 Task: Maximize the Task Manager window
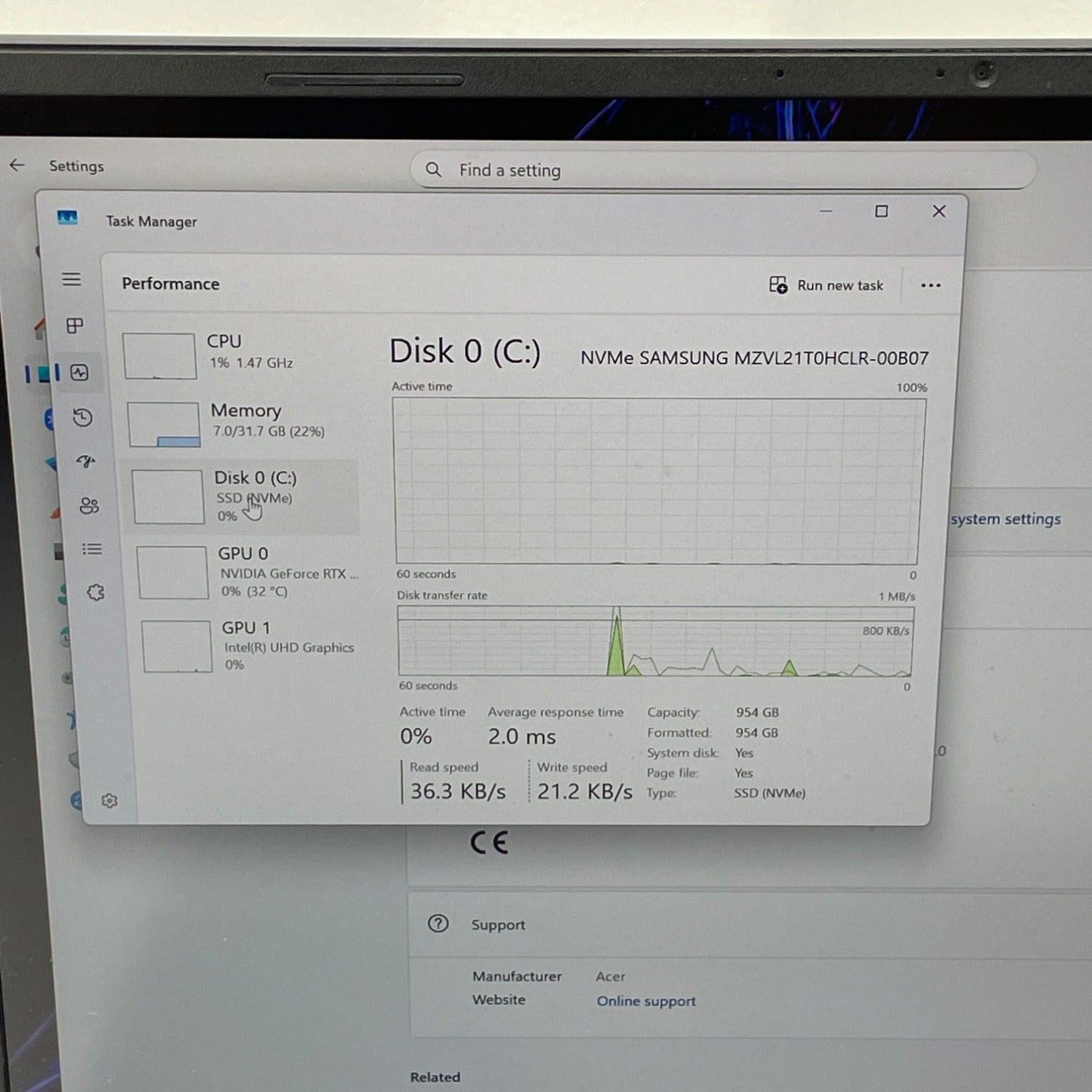click(881, 212)
